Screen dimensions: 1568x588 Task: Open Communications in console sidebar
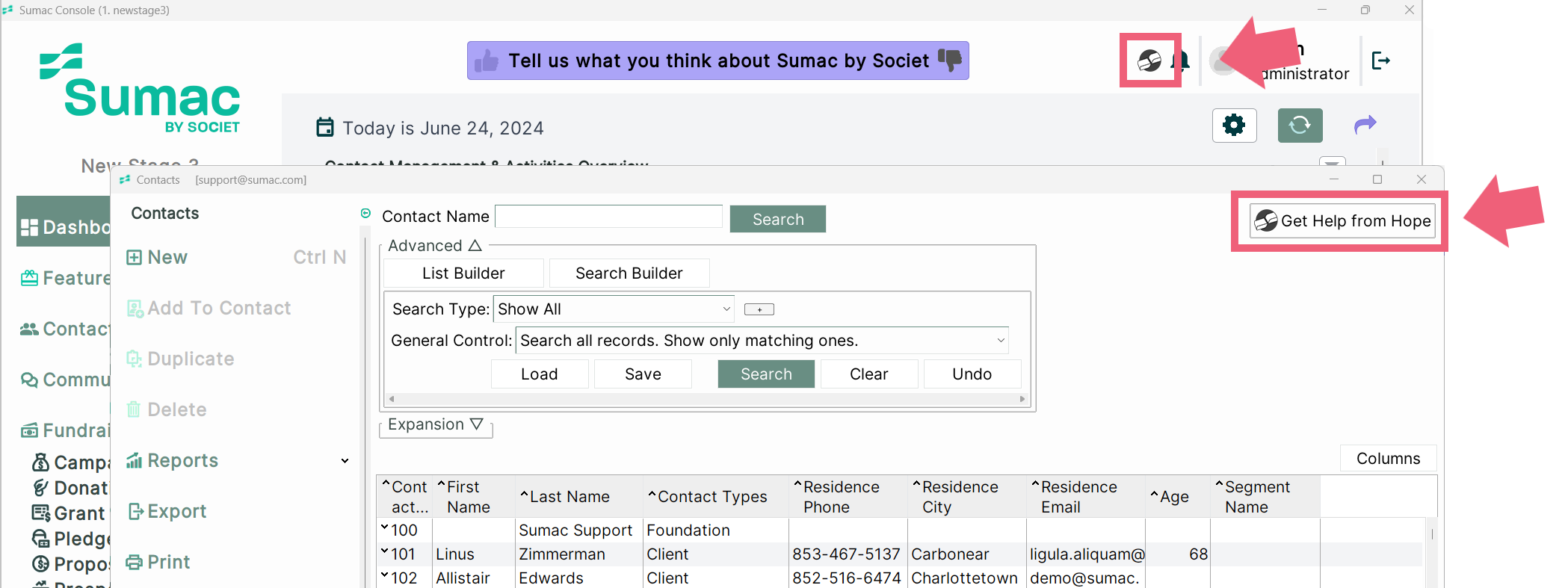point(66,380)
